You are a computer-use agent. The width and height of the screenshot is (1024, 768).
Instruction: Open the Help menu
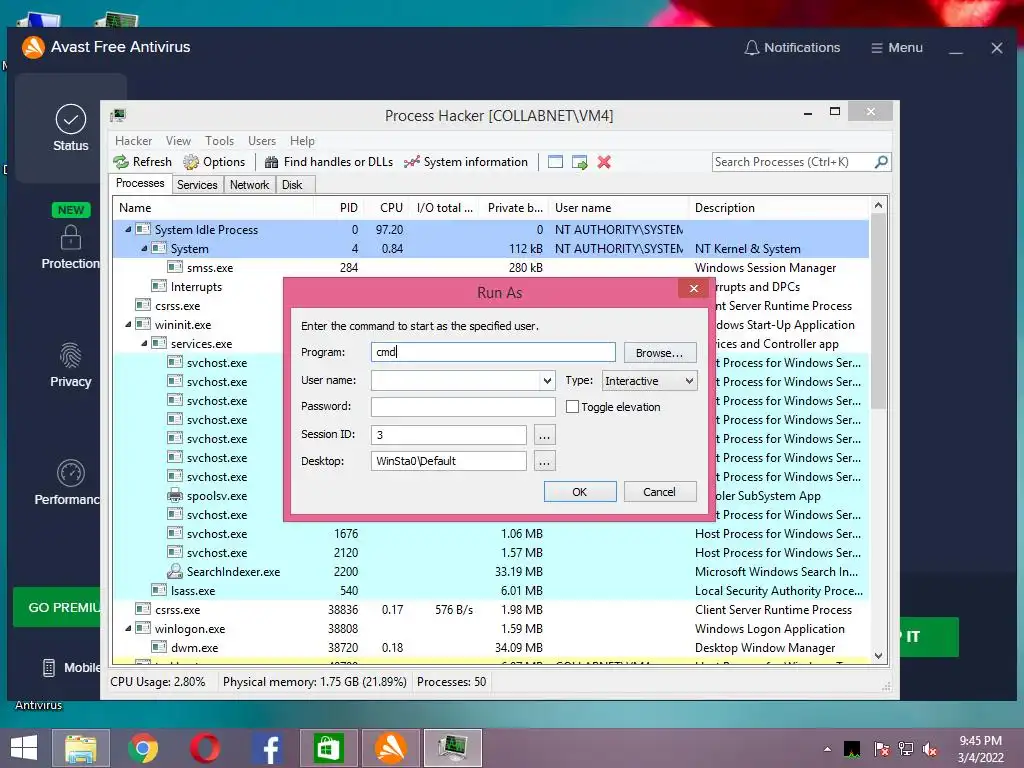(x=302, y=141)
